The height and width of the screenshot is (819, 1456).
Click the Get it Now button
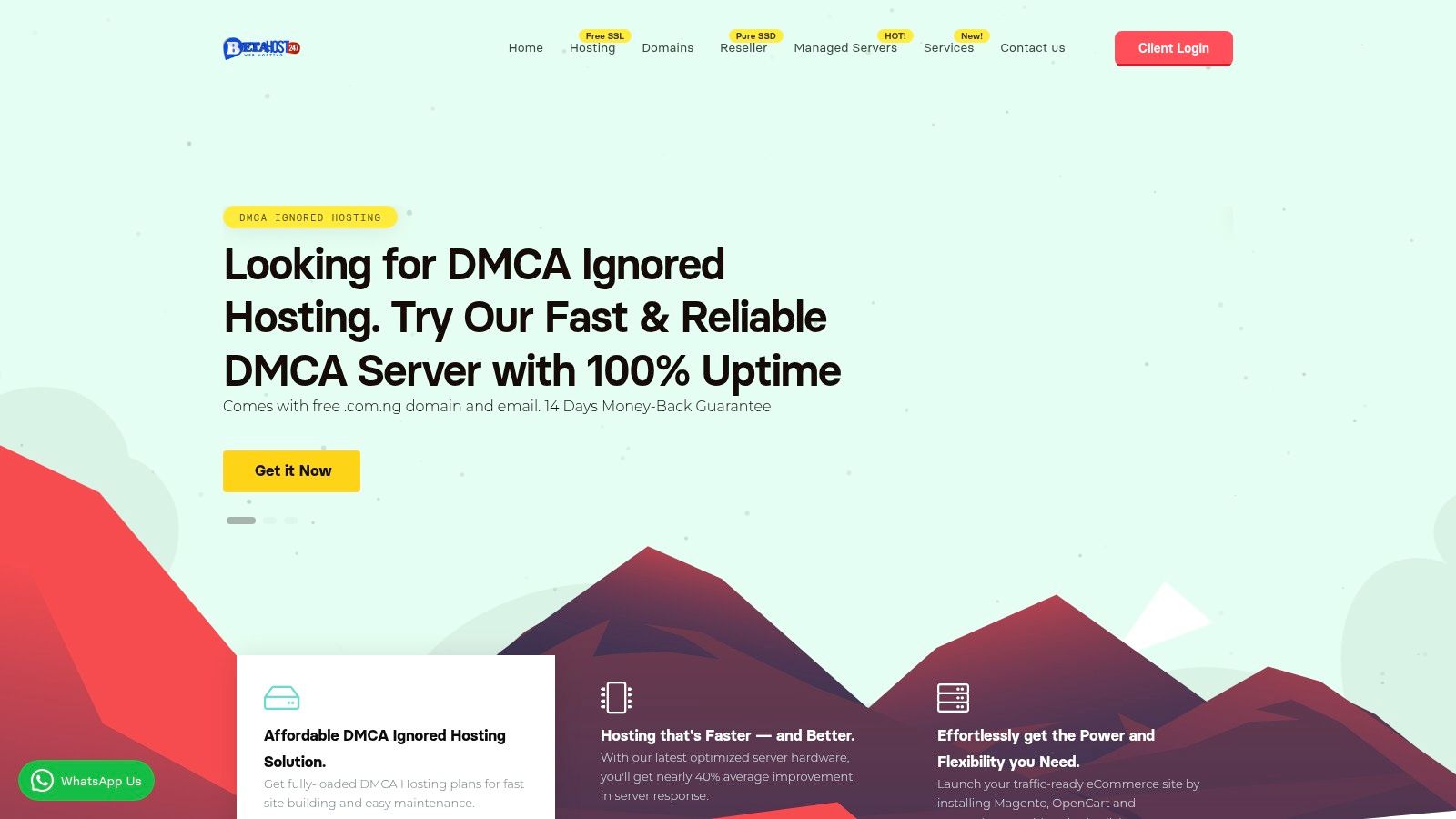click(x=291, y=471)
